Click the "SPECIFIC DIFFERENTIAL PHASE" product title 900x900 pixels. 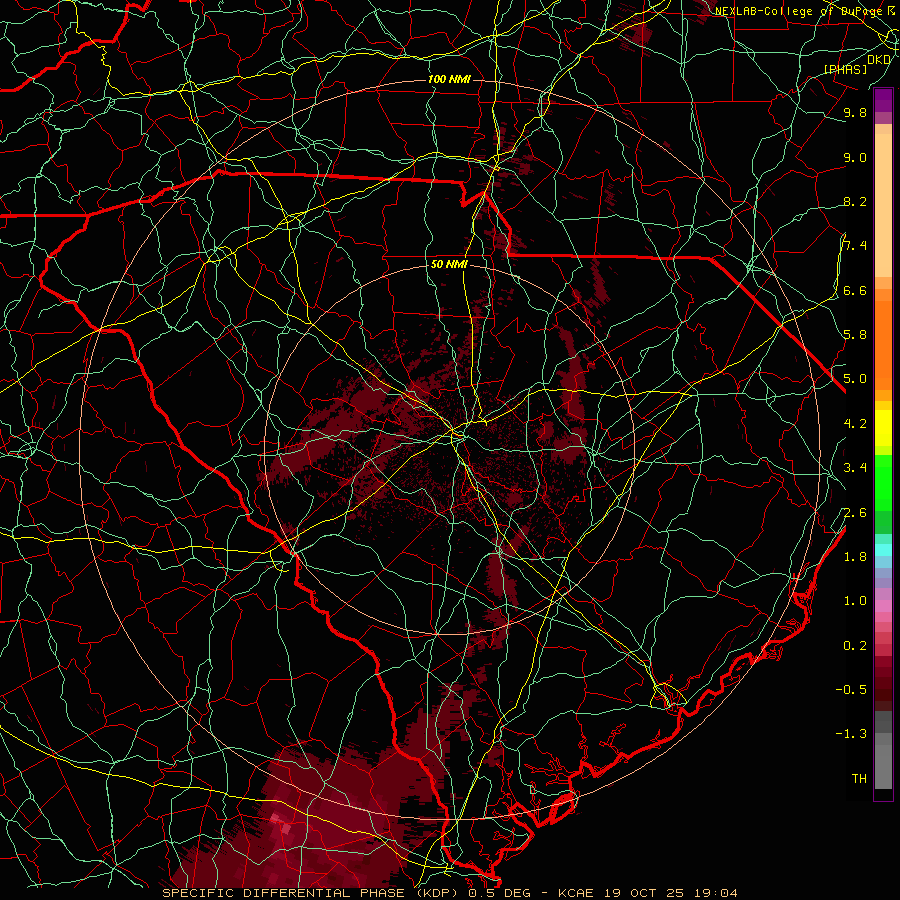[x=285, y=893]
